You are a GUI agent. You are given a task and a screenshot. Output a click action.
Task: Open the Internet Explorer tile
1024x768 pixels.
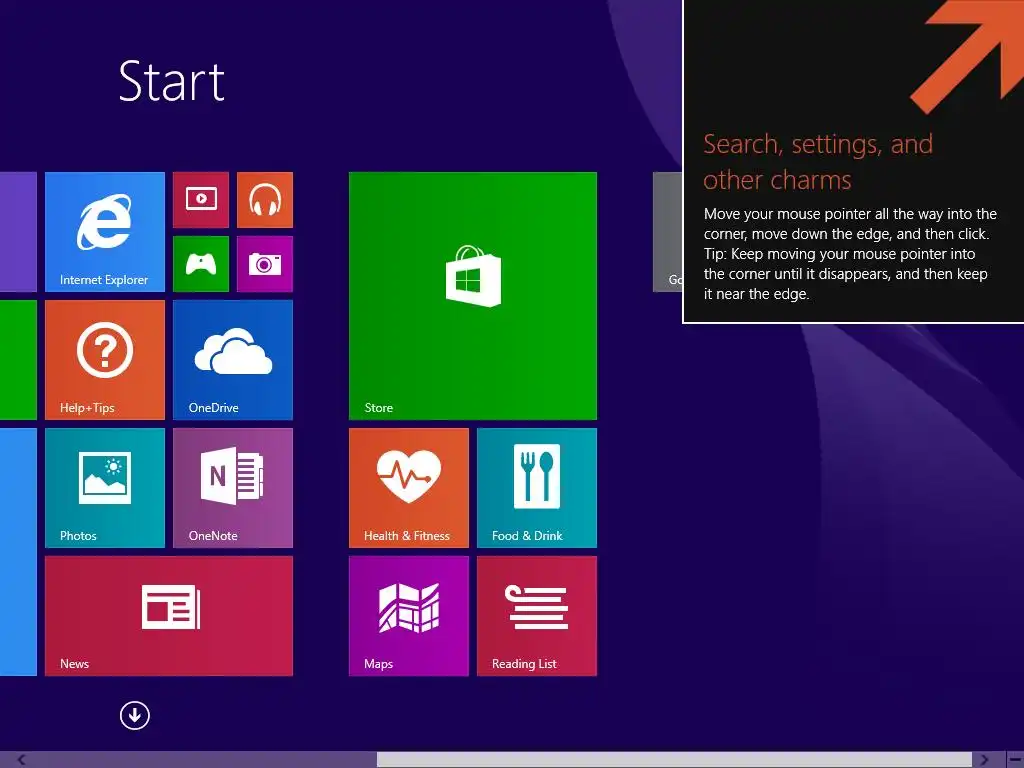pyautogui.click(x=104, y=232)
